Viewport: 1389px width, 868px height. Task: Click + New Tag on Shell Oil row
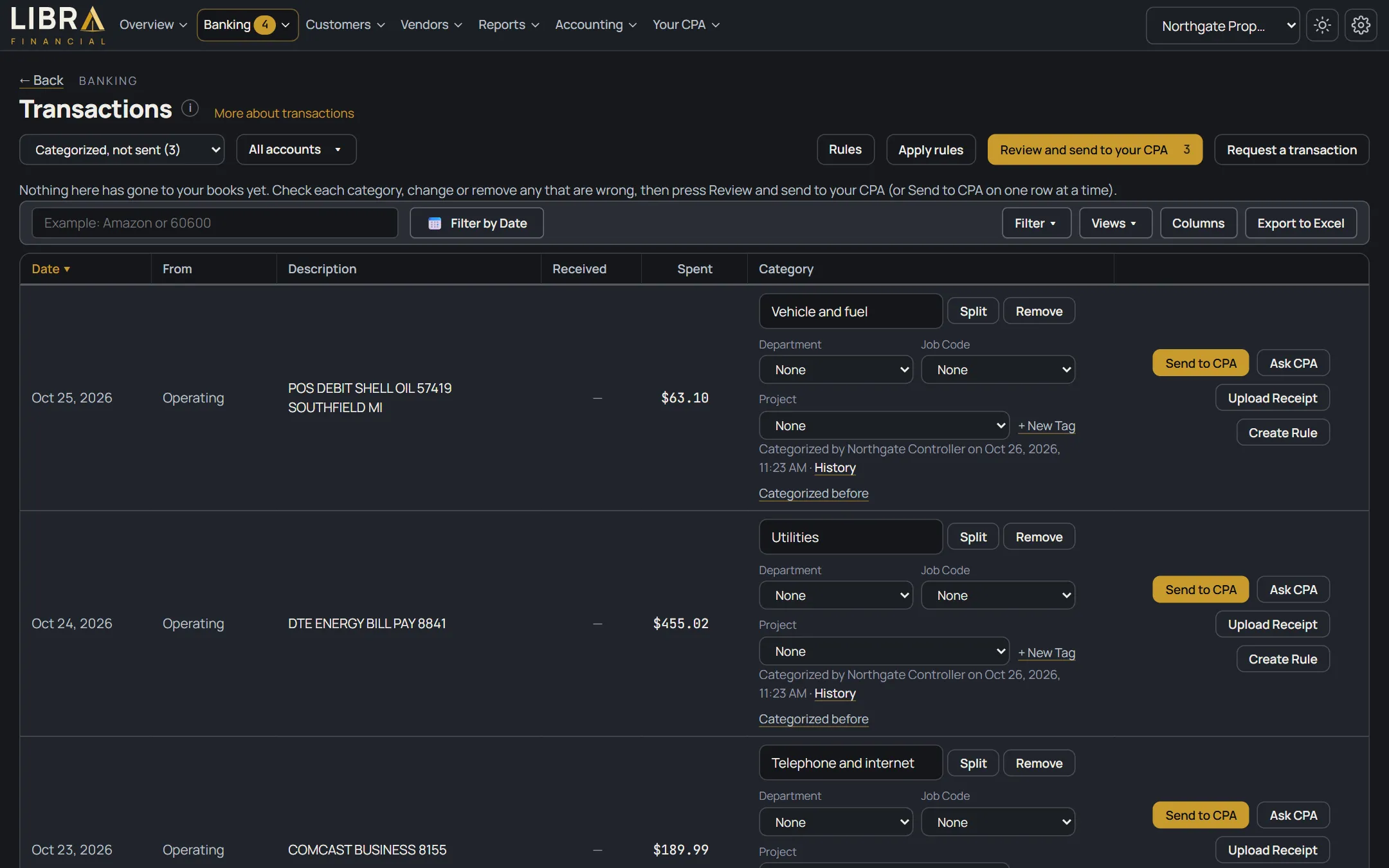click(1046, 426)
